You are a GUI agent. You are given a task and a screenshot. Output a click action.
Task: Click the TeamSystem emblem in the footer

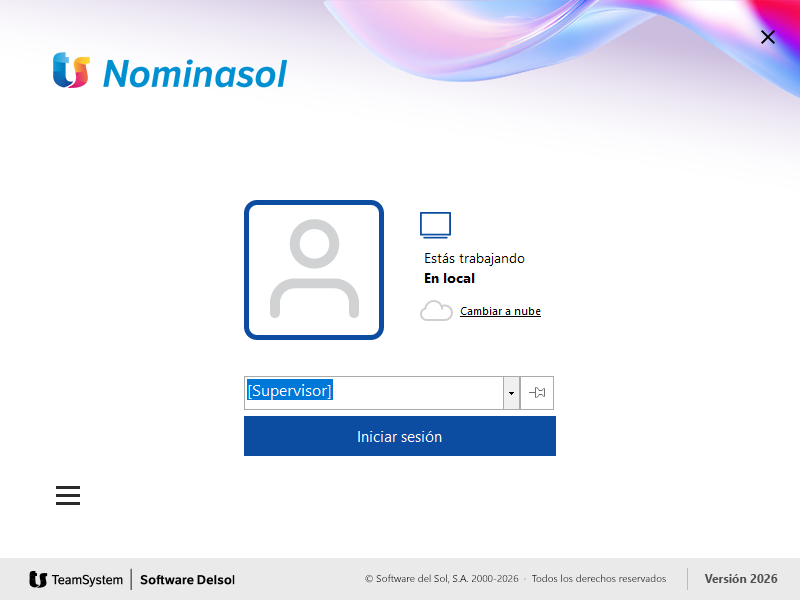[x=38, y=580]
